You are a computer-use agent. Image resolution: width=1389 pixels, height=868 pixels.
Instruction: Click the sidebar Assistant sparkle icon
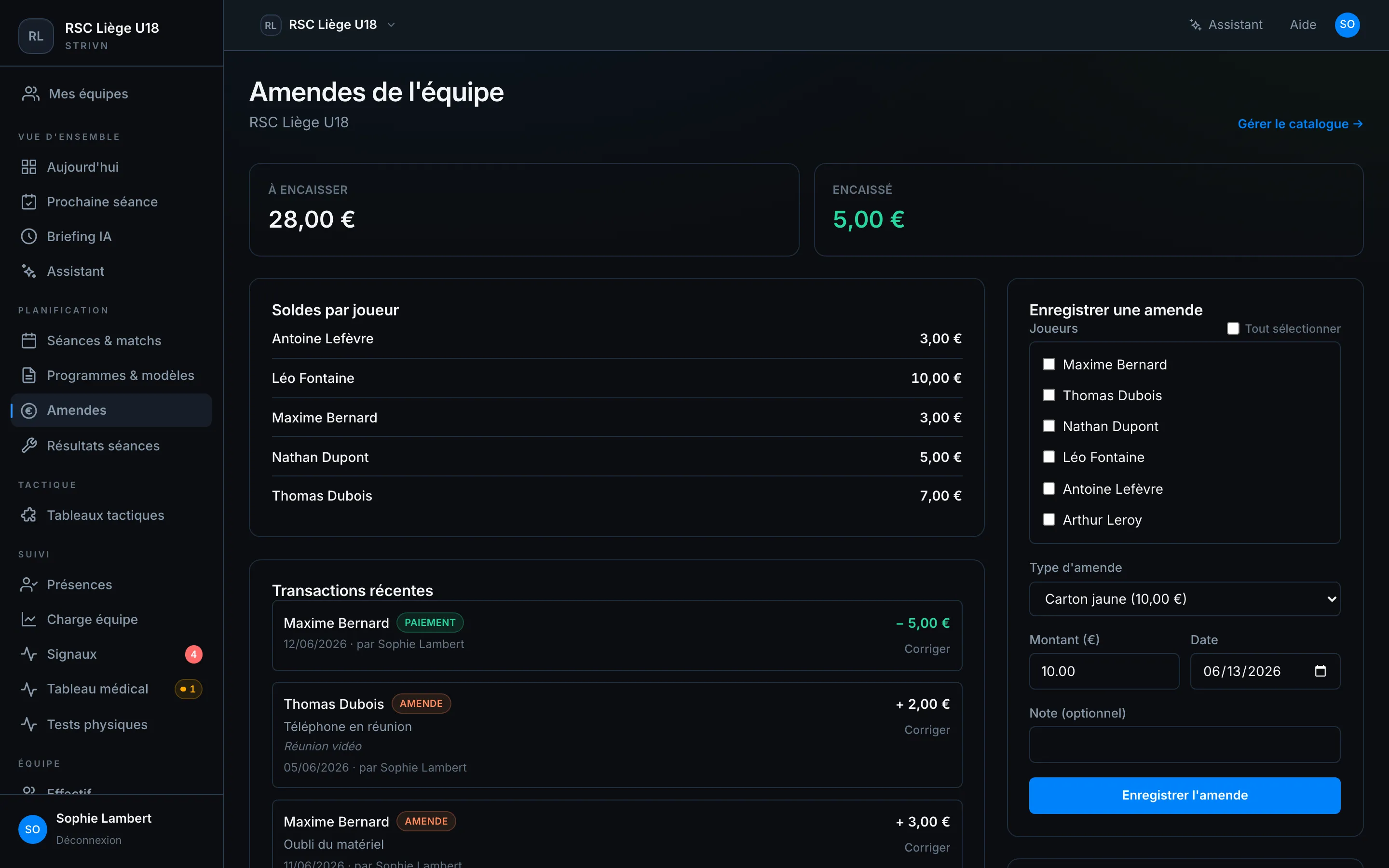coord(29,271)
